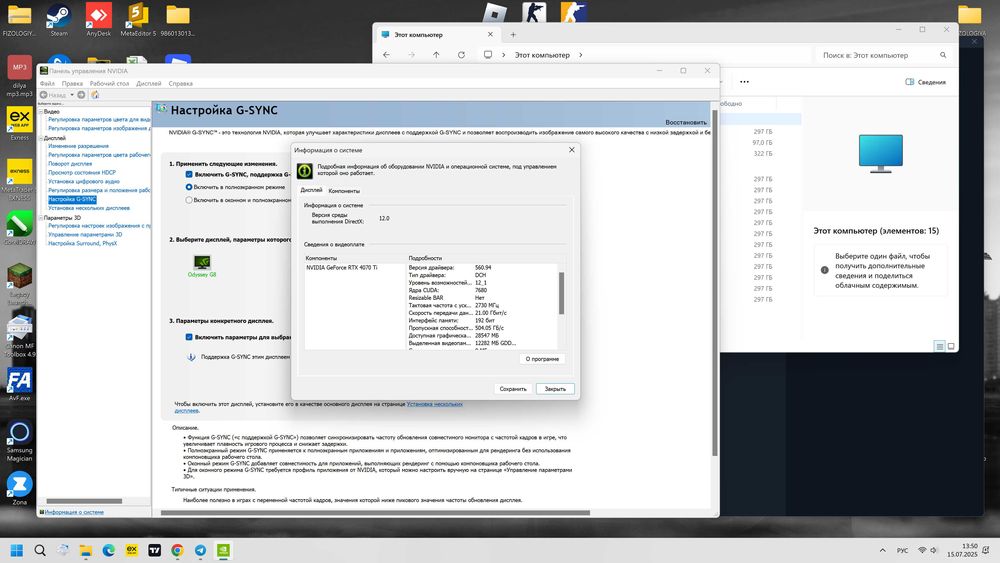1000x563 pixels.
Task: Switch to 'Компоненты' tab in system info dialog
Action: (344, 191)
